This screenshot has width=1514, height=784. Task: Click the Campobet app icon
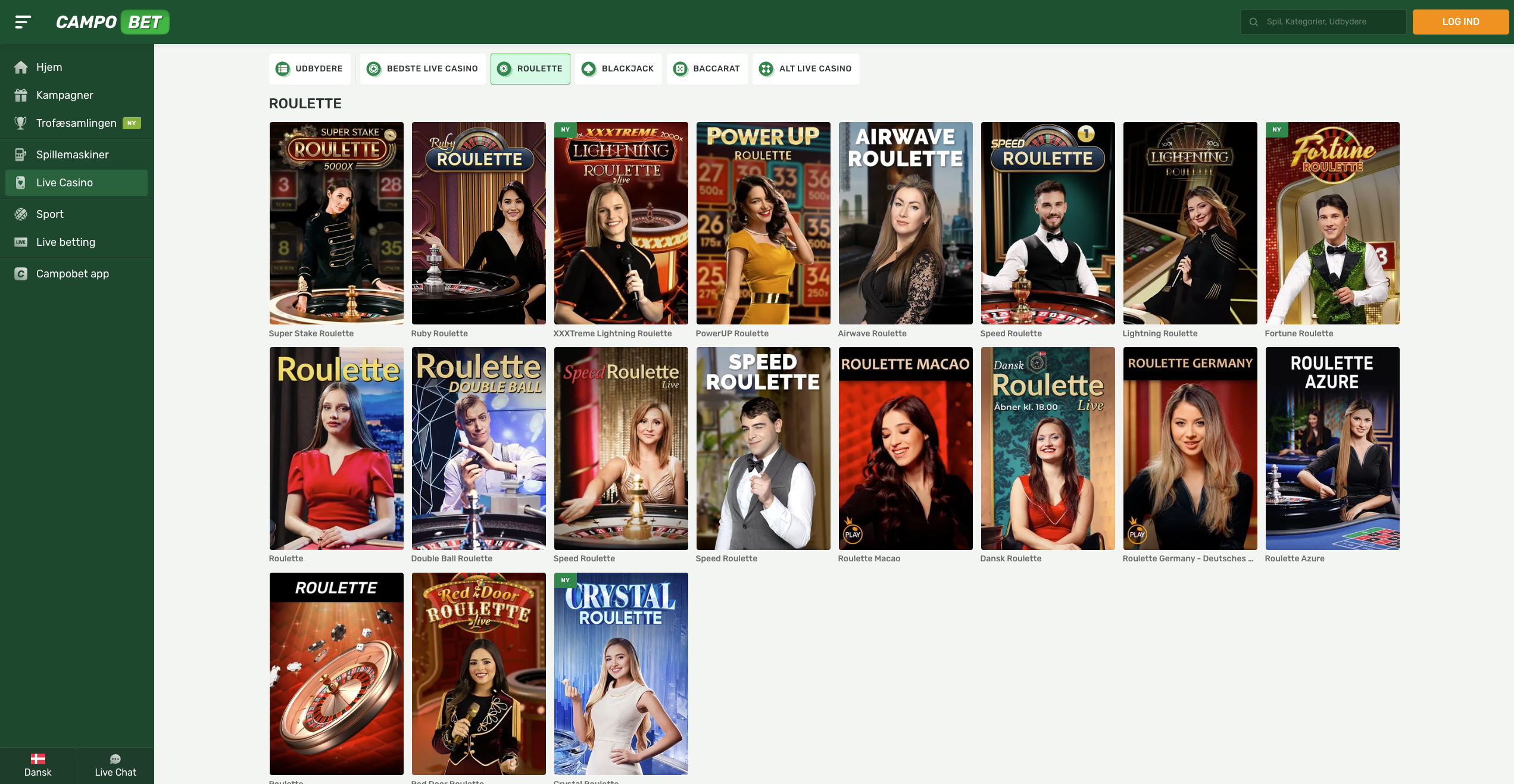(x=21, y=274)
